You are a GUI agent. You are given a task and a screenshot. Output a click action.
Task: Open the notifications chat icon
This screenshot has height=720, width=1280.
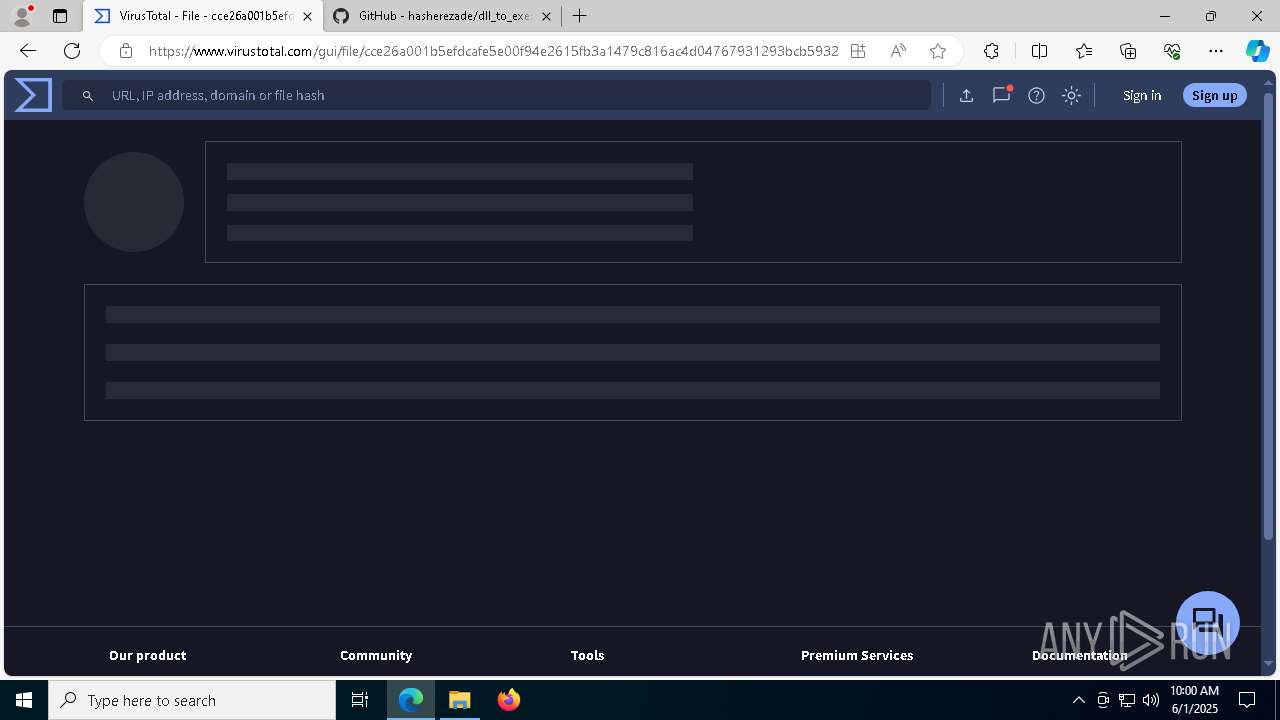(1001, 95)
